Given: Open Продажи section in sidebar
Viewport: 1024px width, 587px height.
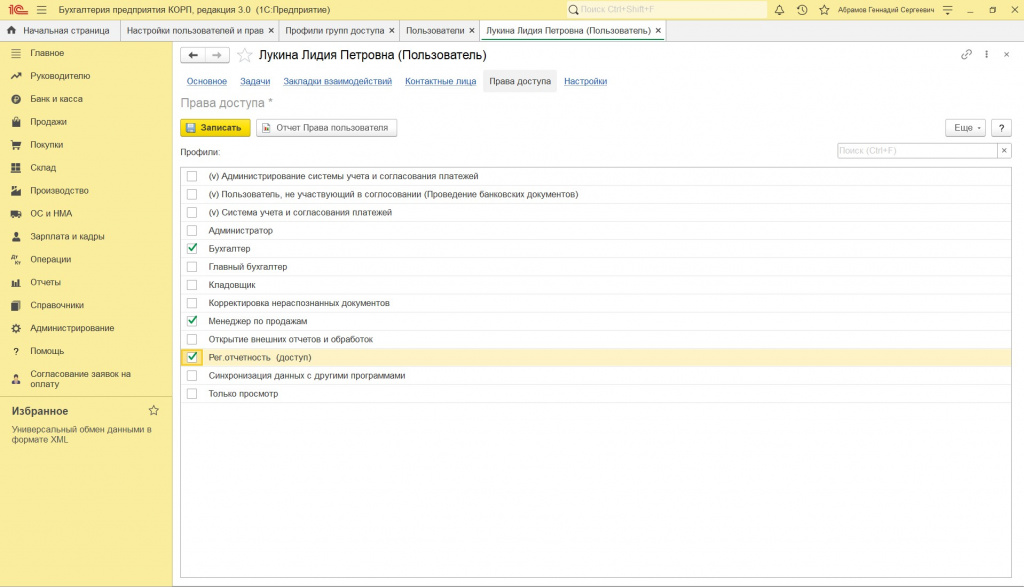Looking at the screenshot, I should (48, 121).
